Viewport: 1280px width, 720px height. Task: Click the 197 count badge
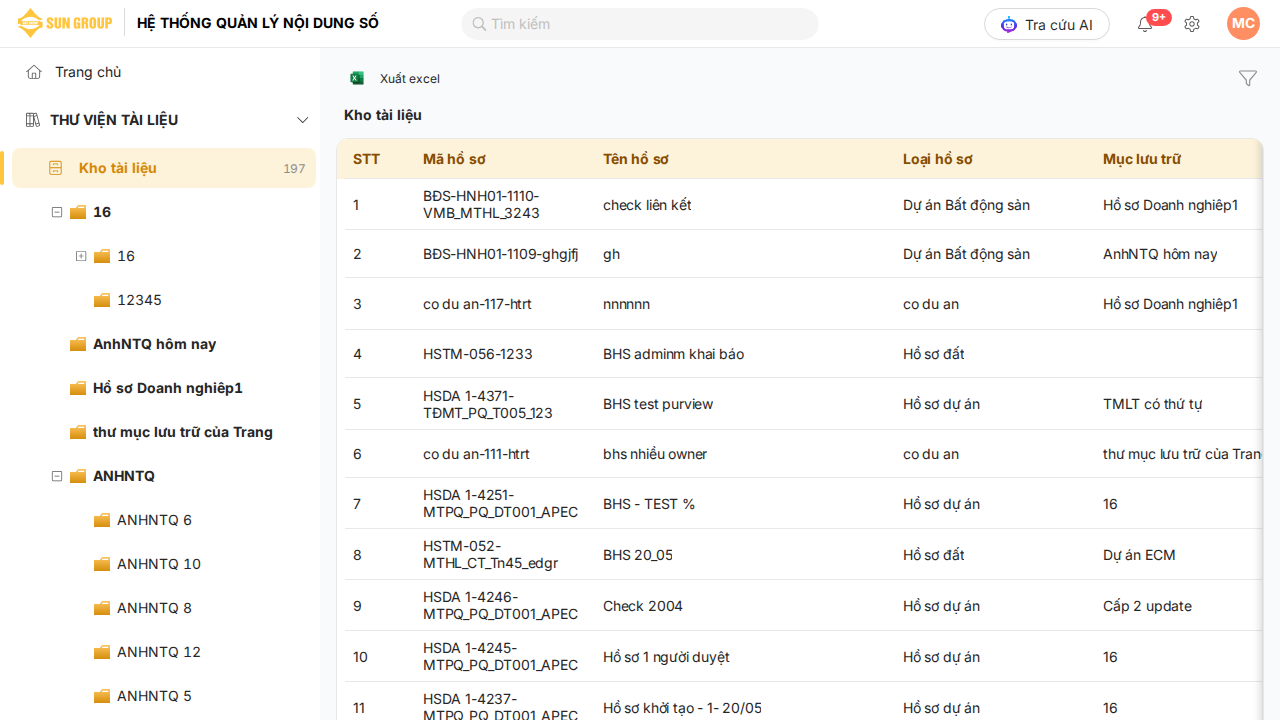click(294, 168)
